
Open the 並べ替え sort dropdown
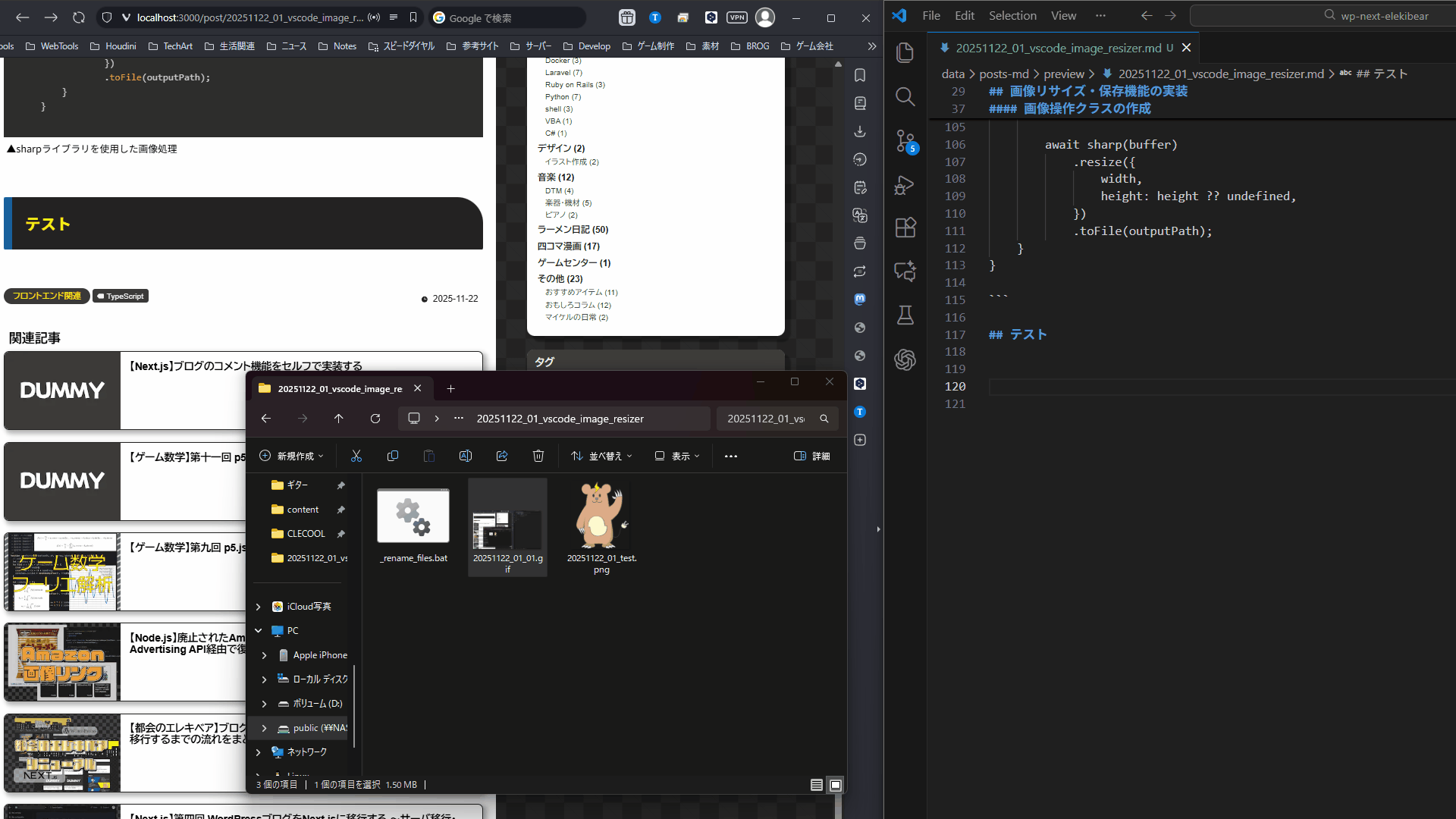point(601,456)
